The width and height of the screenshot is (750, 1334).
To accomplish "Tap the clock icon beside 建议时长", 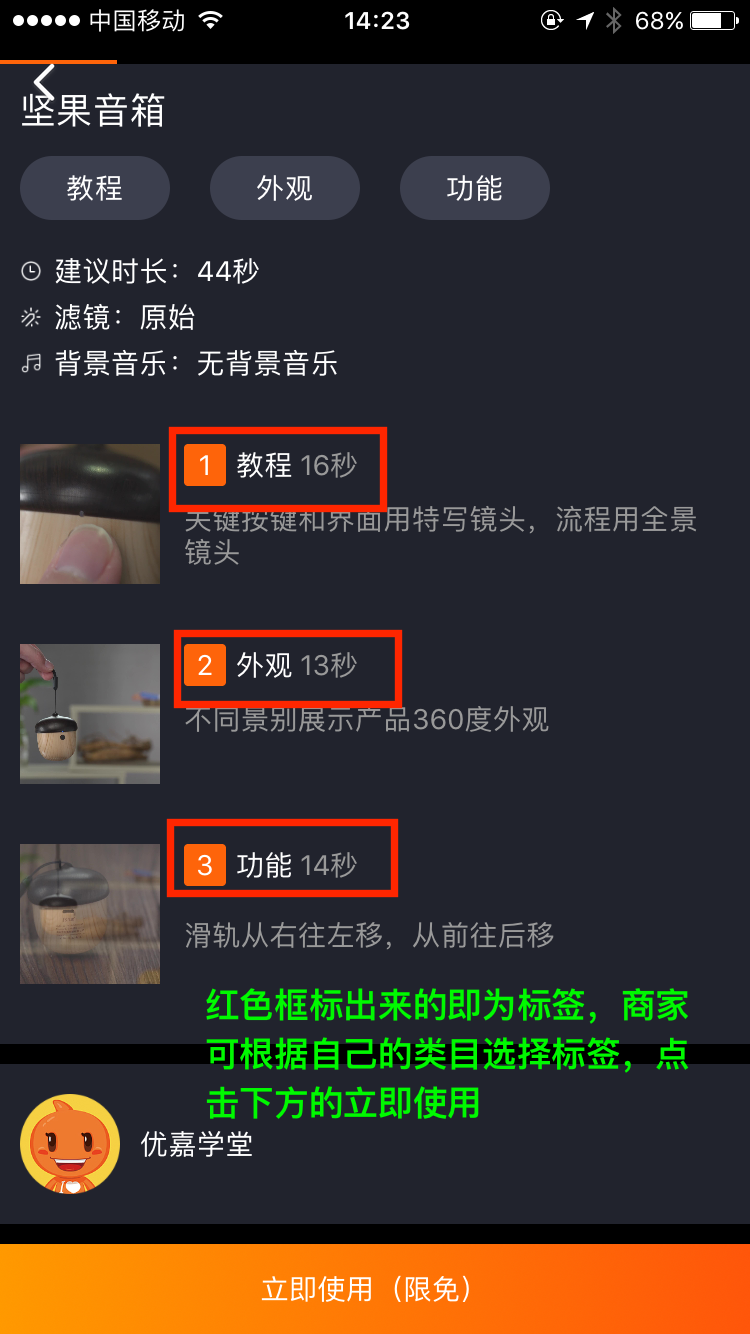I will pos(31,271).
